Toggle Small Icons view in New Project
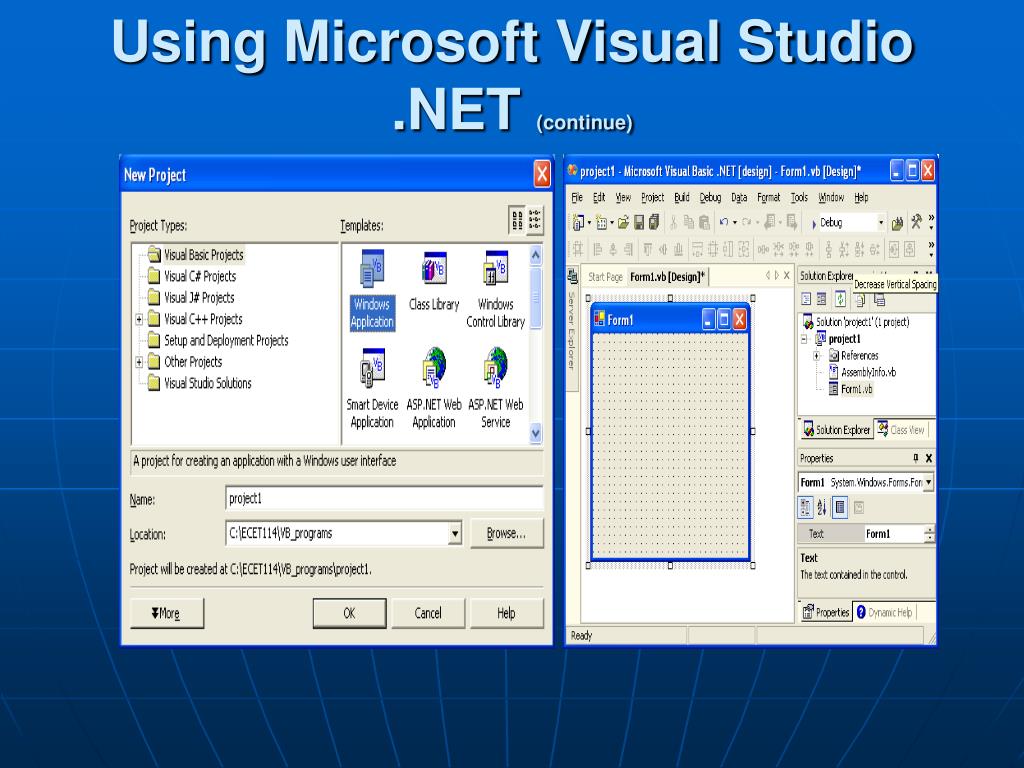 point(535,220)
